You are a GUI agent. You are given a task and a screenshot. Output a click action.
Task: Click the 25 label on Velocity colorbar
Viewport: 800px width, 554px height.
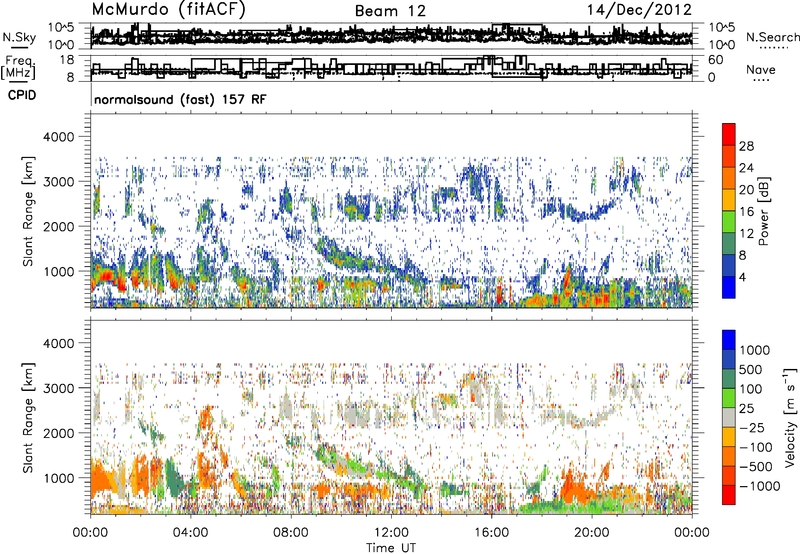pos(746,409)
